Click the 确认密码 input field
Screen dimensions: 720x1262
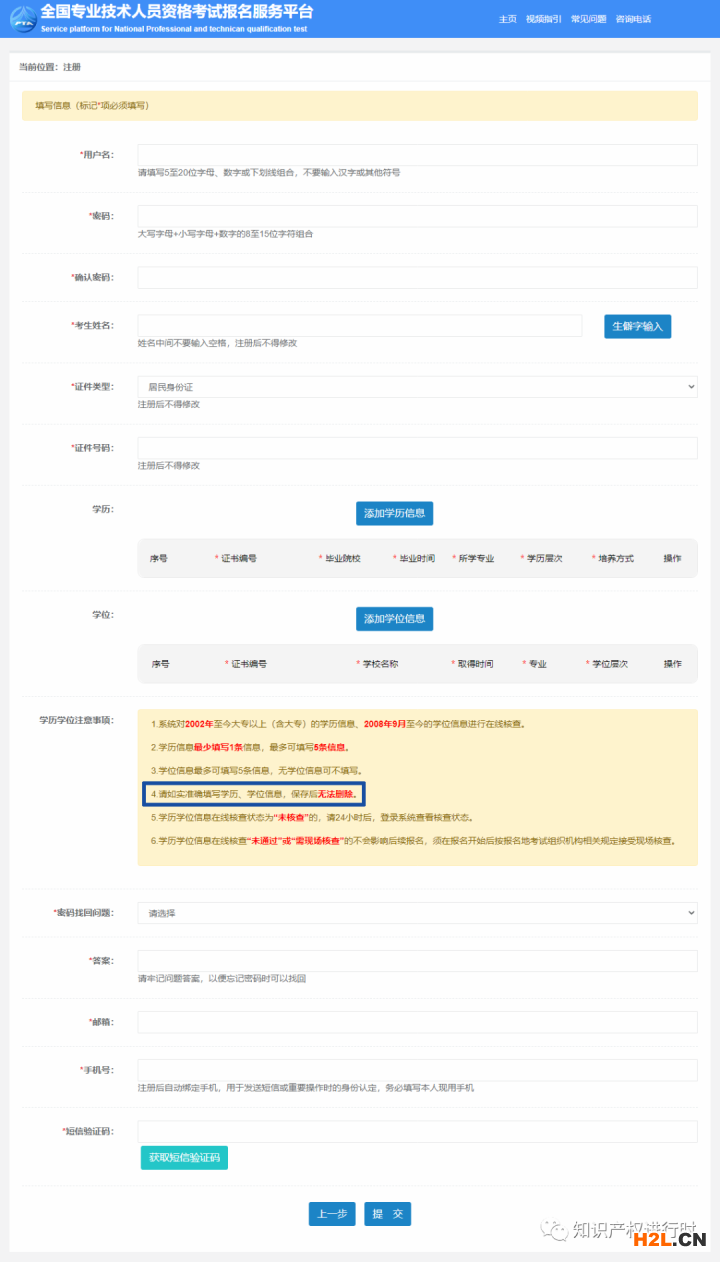[417, 277]
